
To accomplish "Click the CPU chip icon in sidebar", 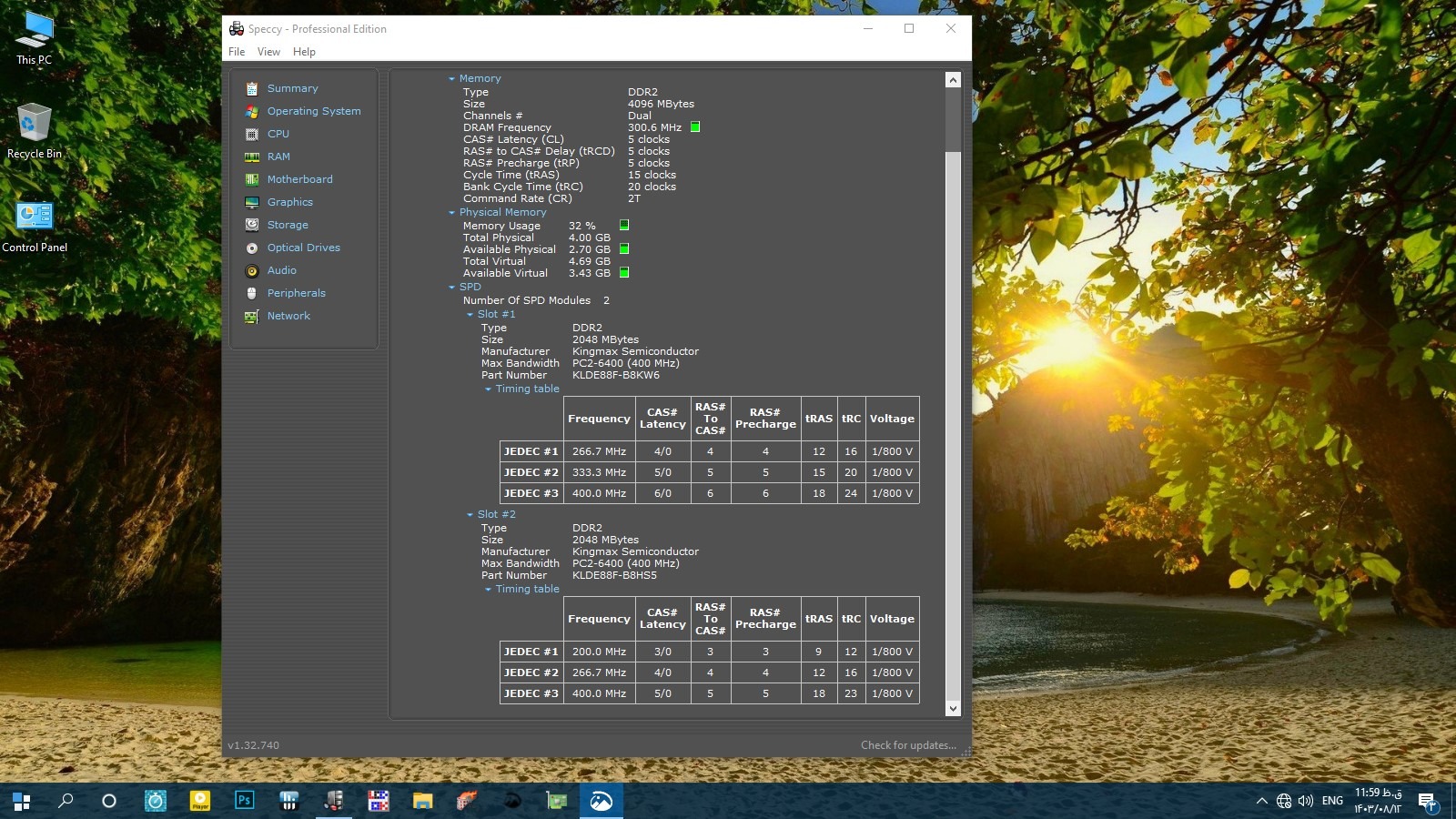I will point(252,134).
